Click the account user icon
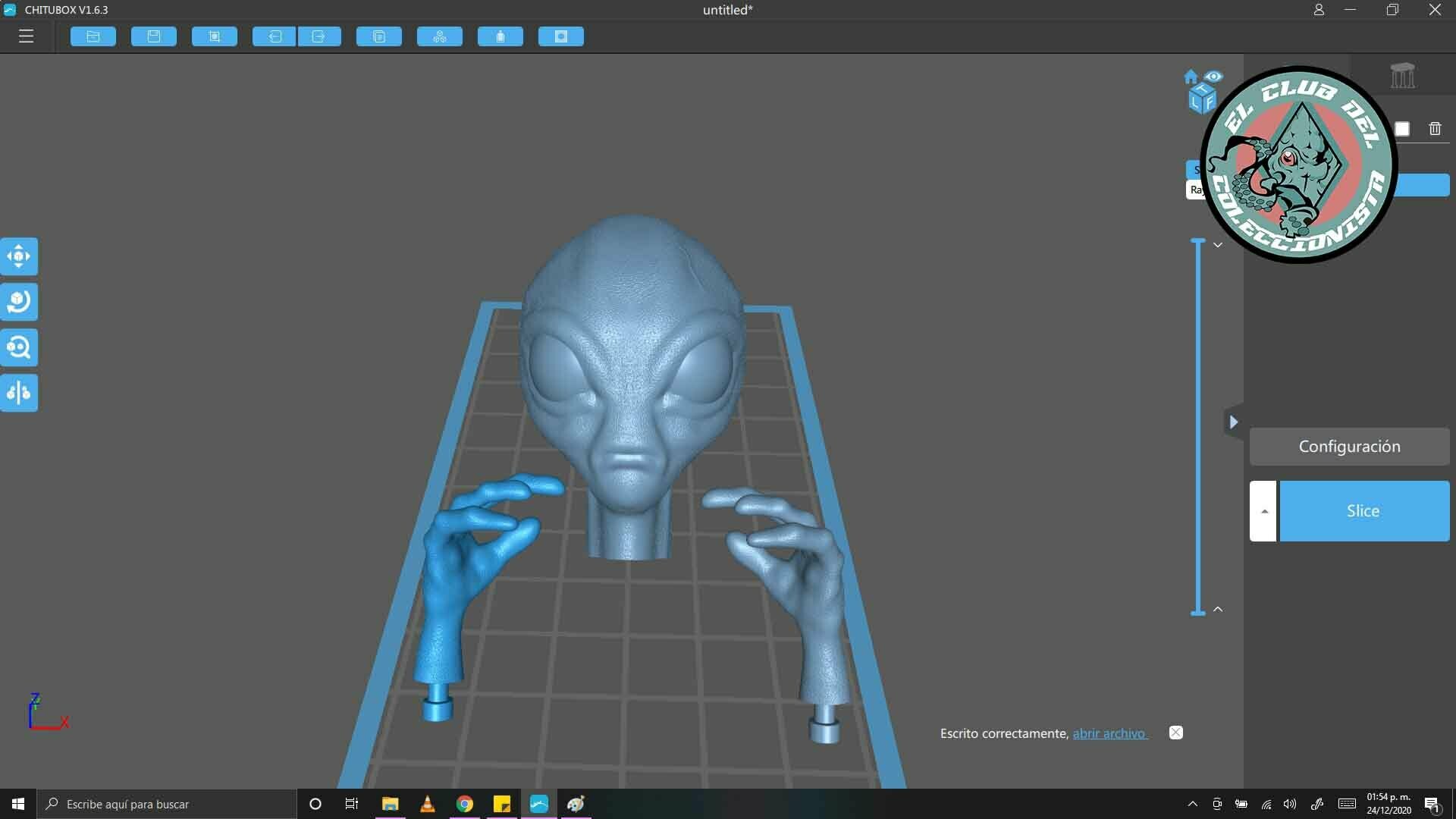1456x819 pixels. 1319,10
